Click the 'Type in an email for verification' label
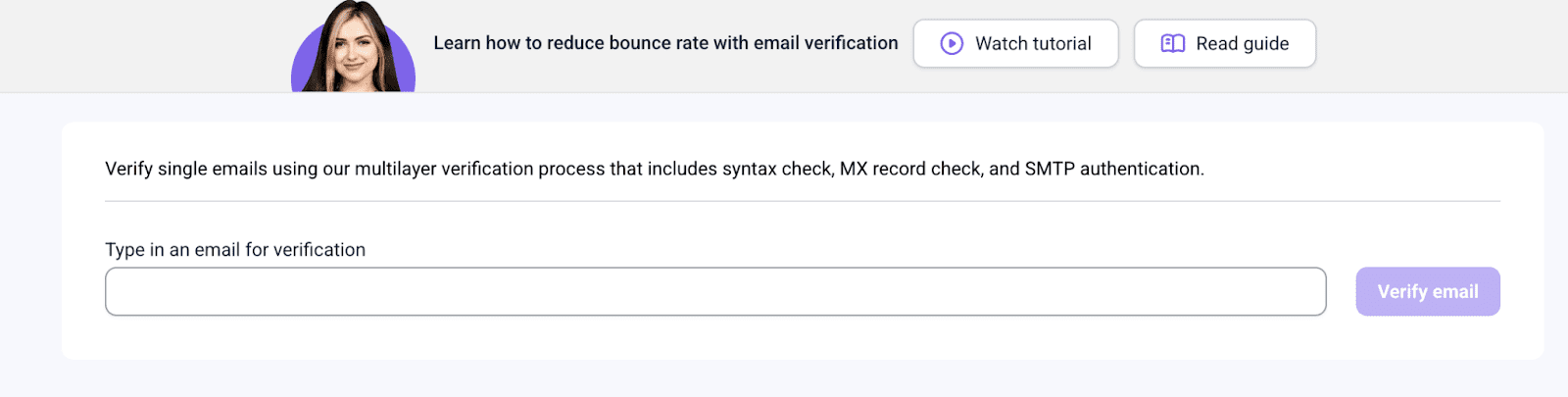1568x397 pixels. tap(235, 250)
